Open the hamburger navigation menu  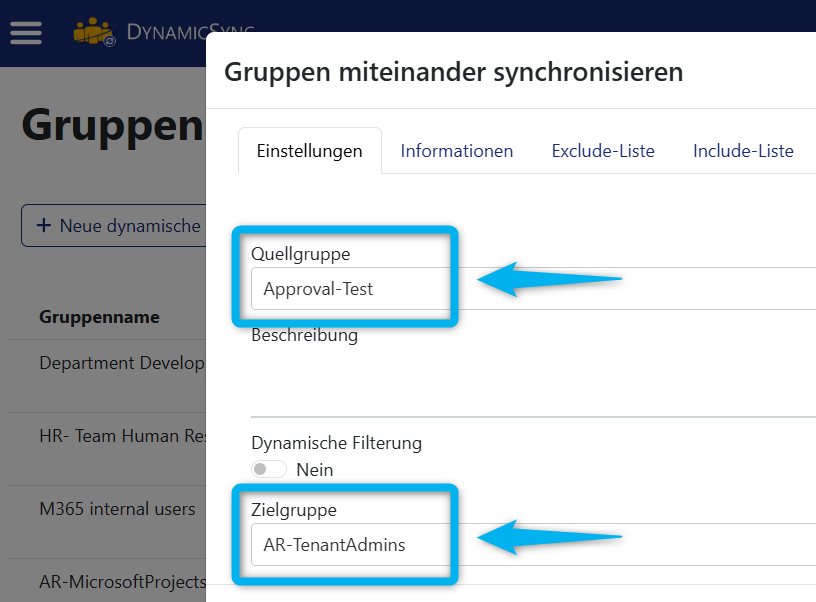pyautogui.click(x=25, y=32)
